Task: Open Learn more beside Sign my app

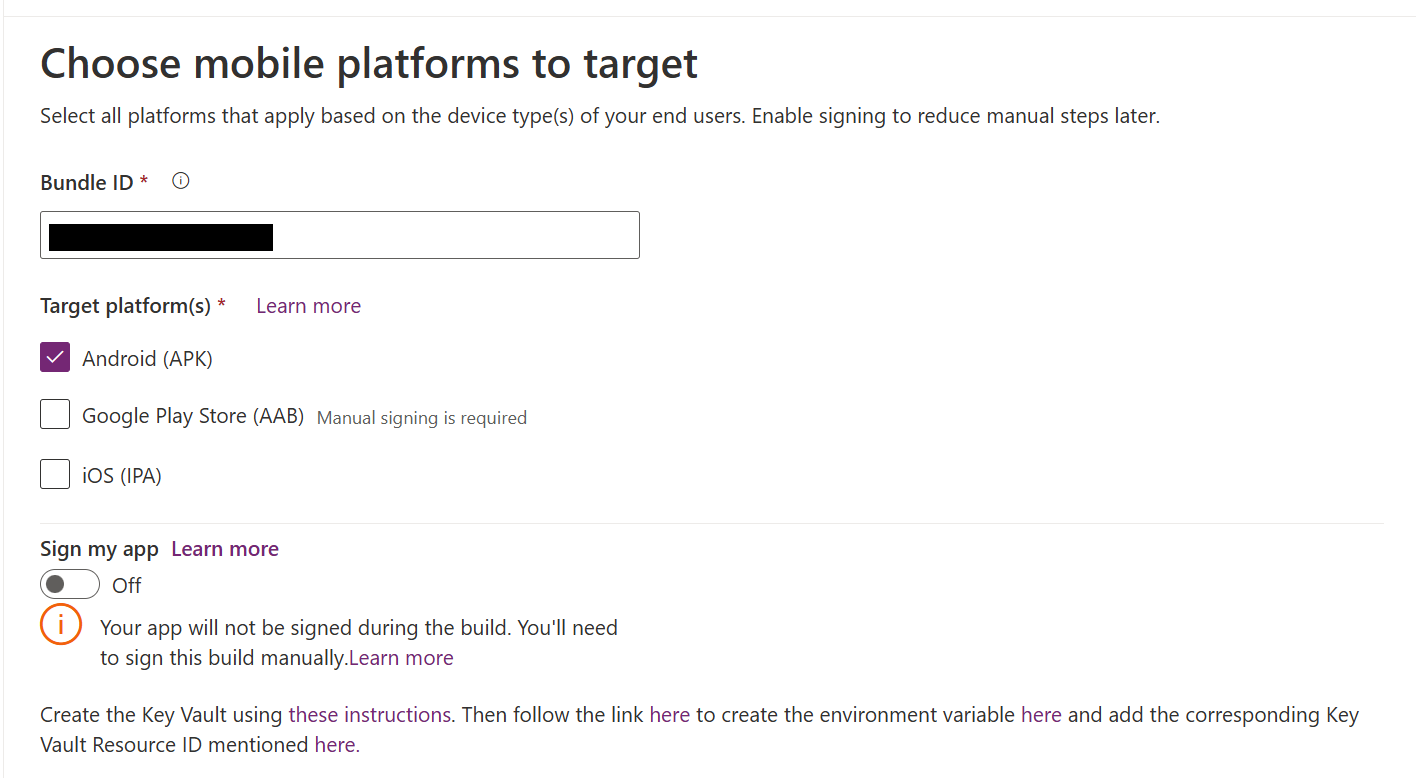Action: 225,549
